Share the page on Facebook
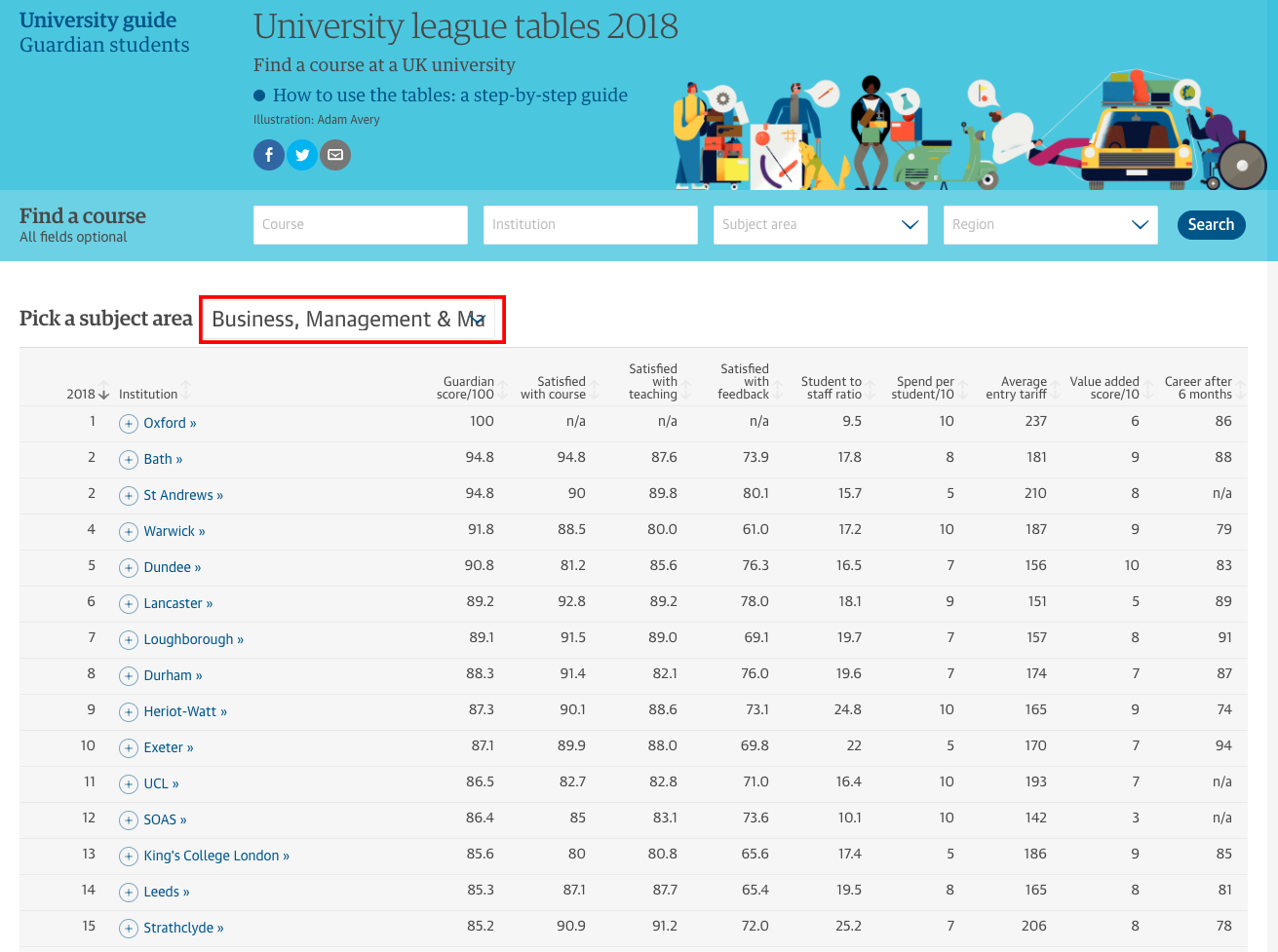1278x952 pixels. tap(269, 155)
